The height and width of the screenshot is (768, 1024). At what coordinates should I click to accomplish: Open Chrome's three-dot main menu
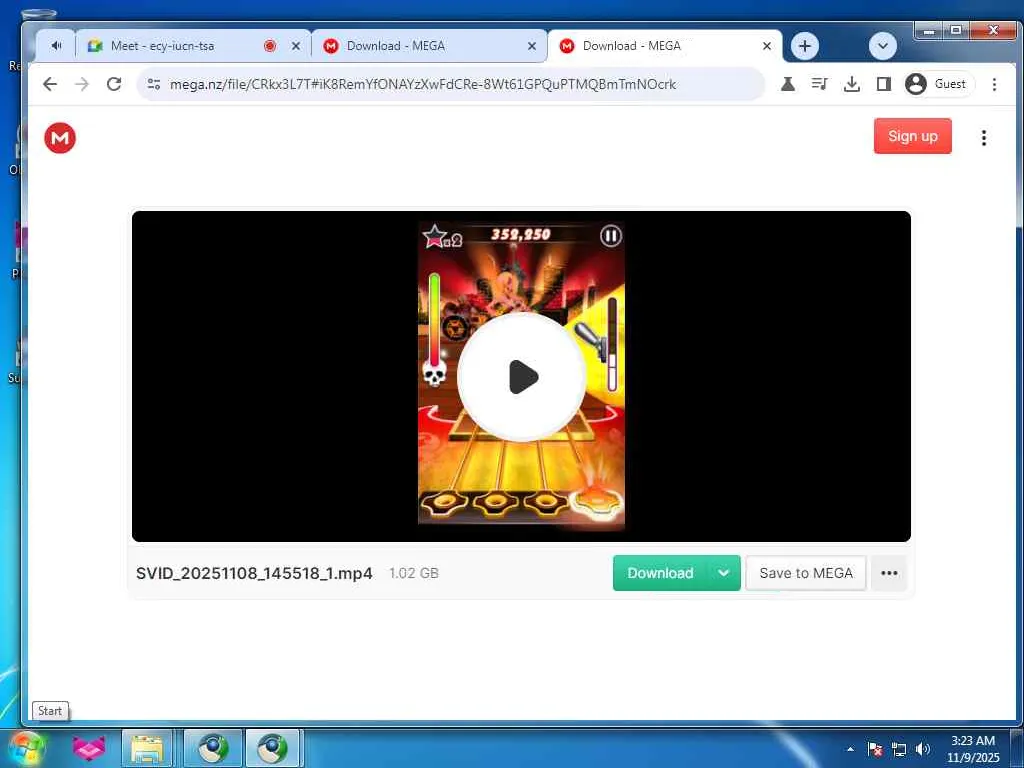pos(994,84)
